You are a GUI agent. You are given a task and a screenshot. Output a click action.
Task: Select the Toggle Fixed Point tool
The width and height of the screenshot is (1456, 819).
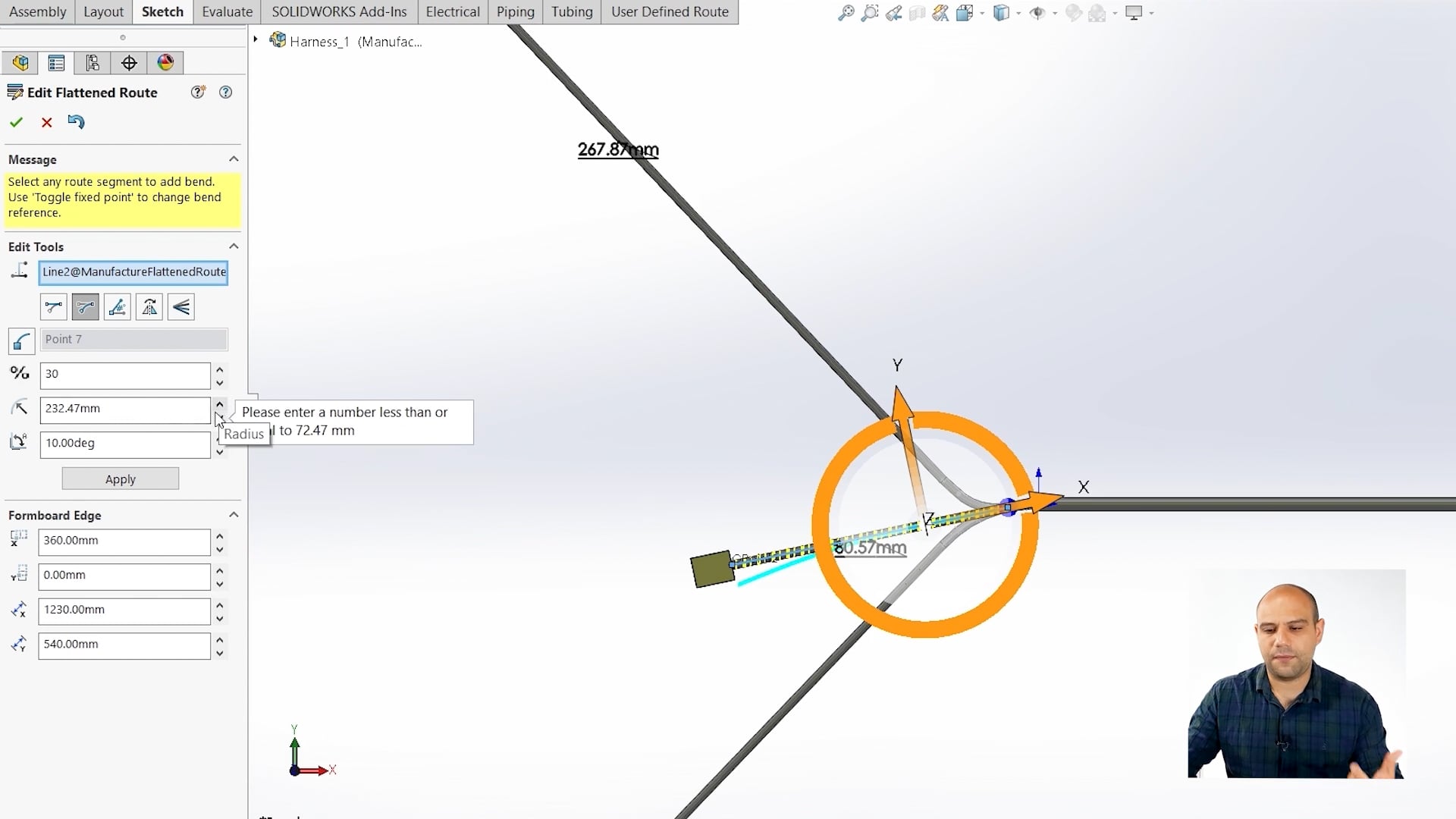117,307
